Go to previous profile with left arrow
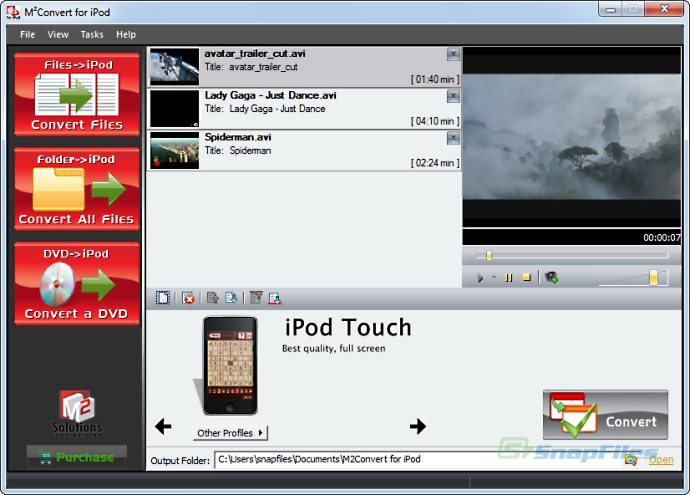The width and height of the screenshot is (690, 495). point(163,426)
